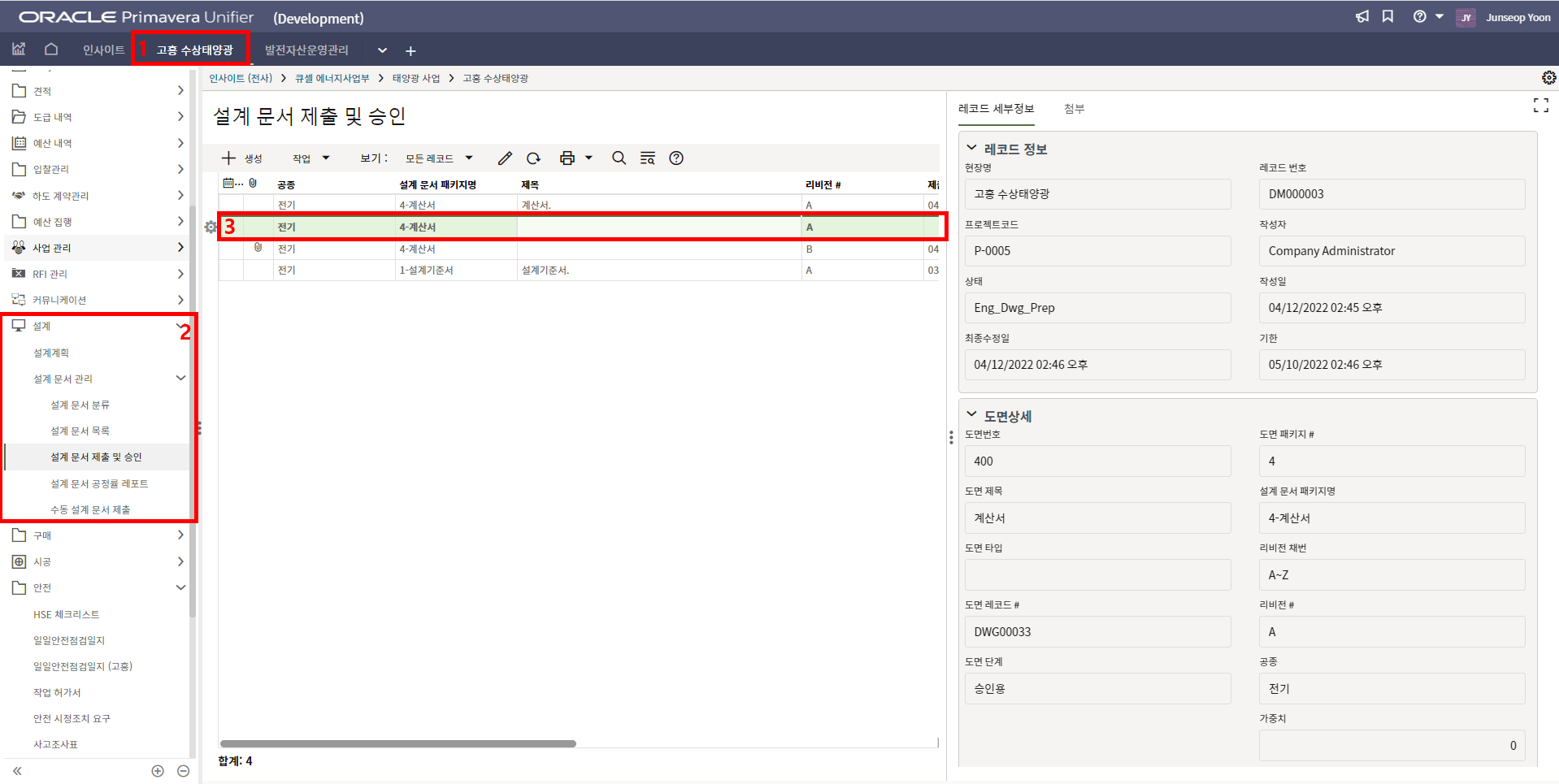Collapse the 레코드 정보 section

[971, 148]
